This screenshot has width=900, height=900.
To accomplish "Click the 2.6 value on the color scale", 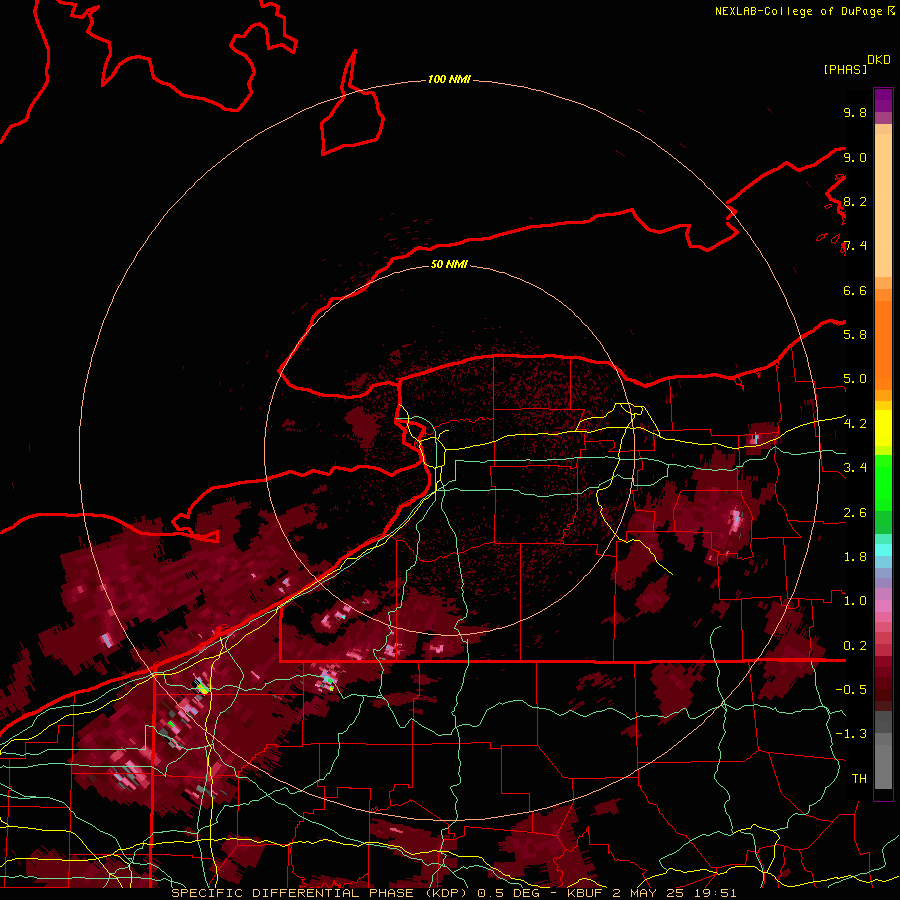I will (855, 512).
